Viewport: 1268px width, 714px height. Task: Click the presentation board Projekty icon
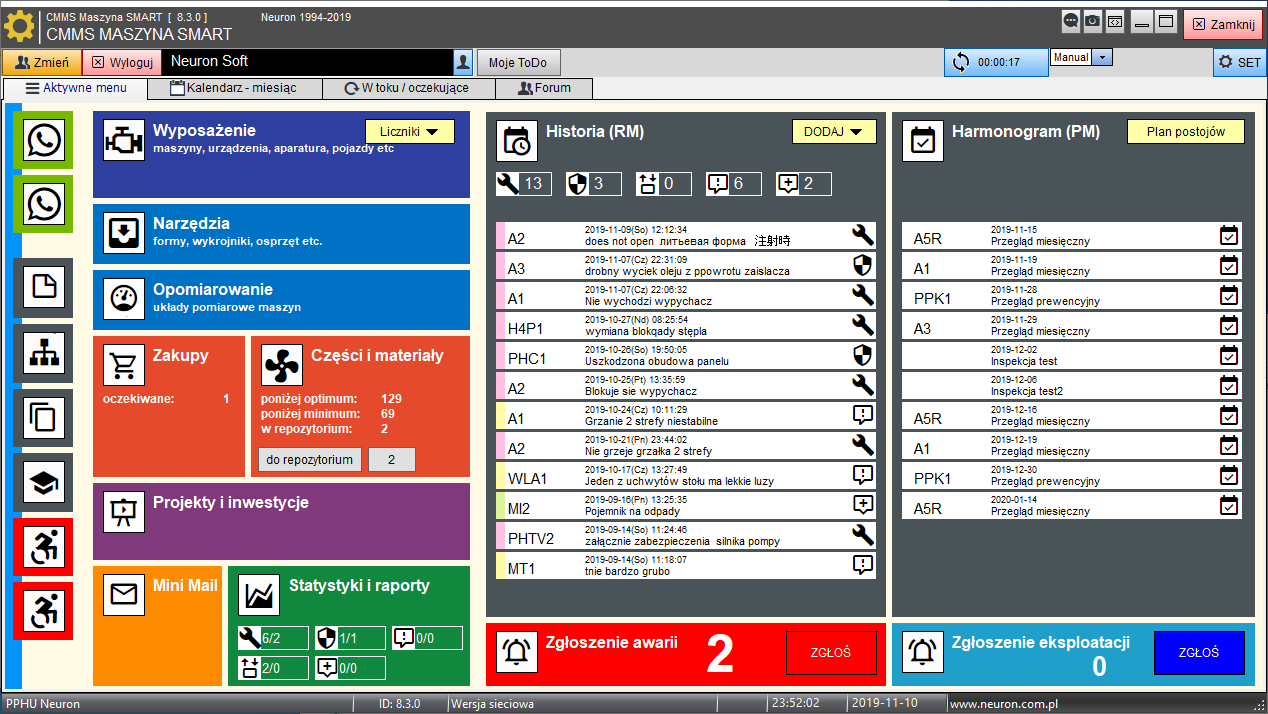point(124,512)
